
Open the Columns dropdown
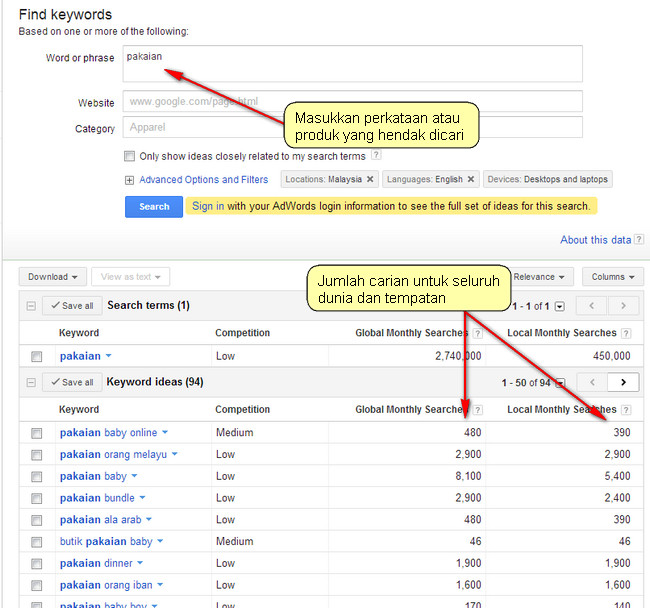(612, 277)
